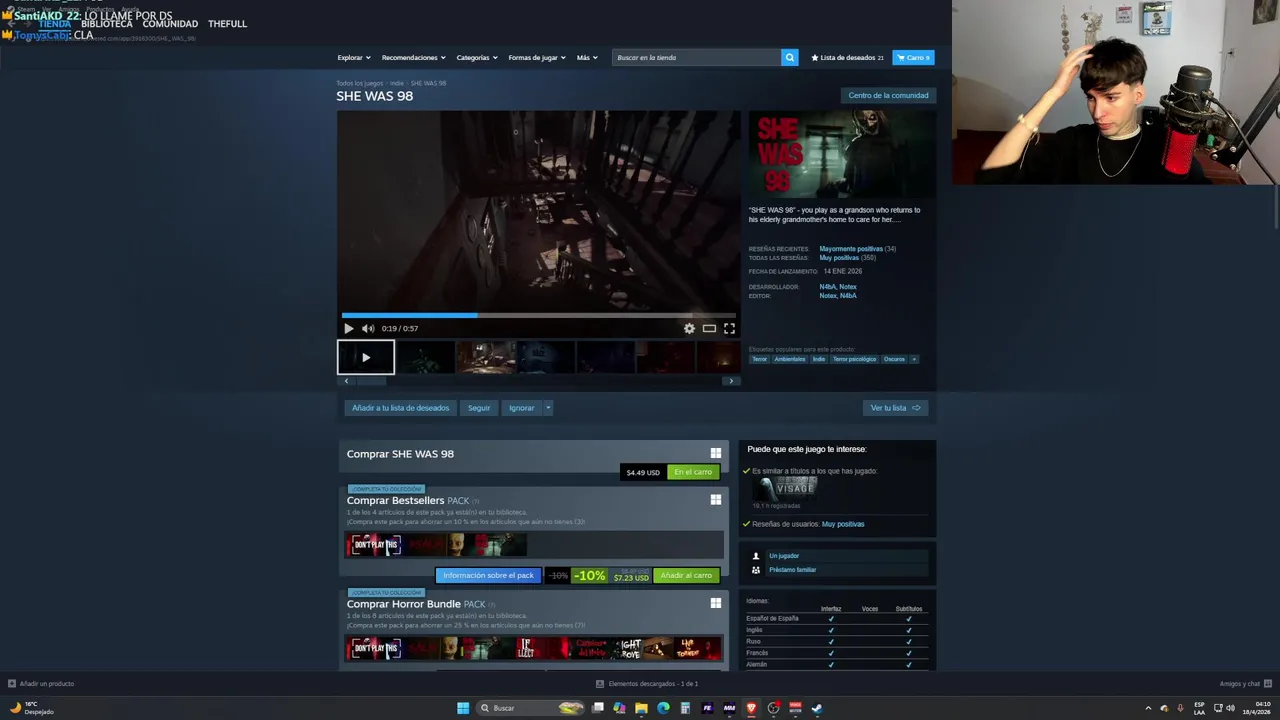Image resolution: width=1280 pixels, height=720 pixels.
Task: Add Bestsellers pack to cart
Action: [686, 575]
